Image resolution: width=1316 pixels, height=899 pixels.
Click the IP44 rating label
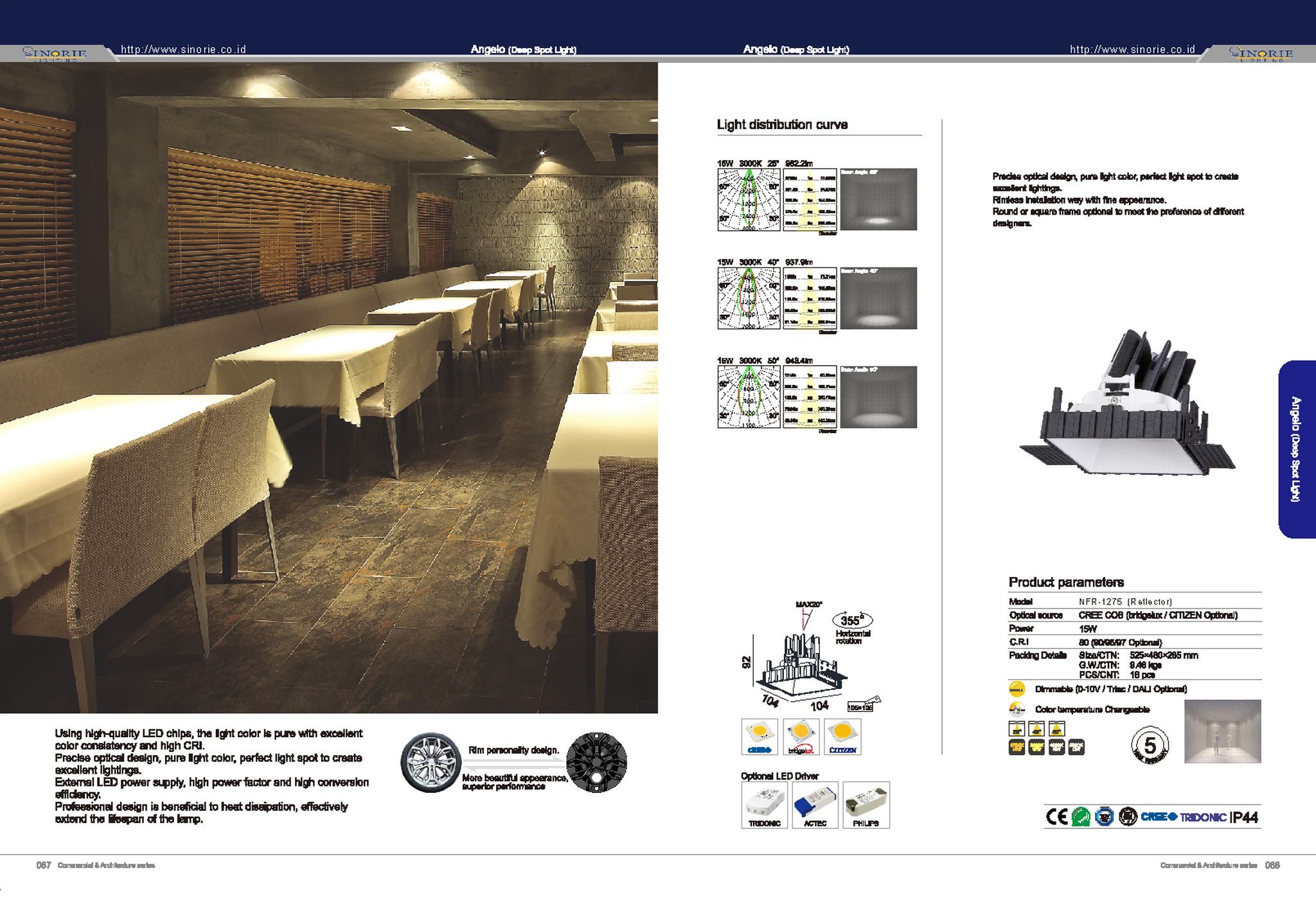pyautogui.click(x=1245, y=817)
